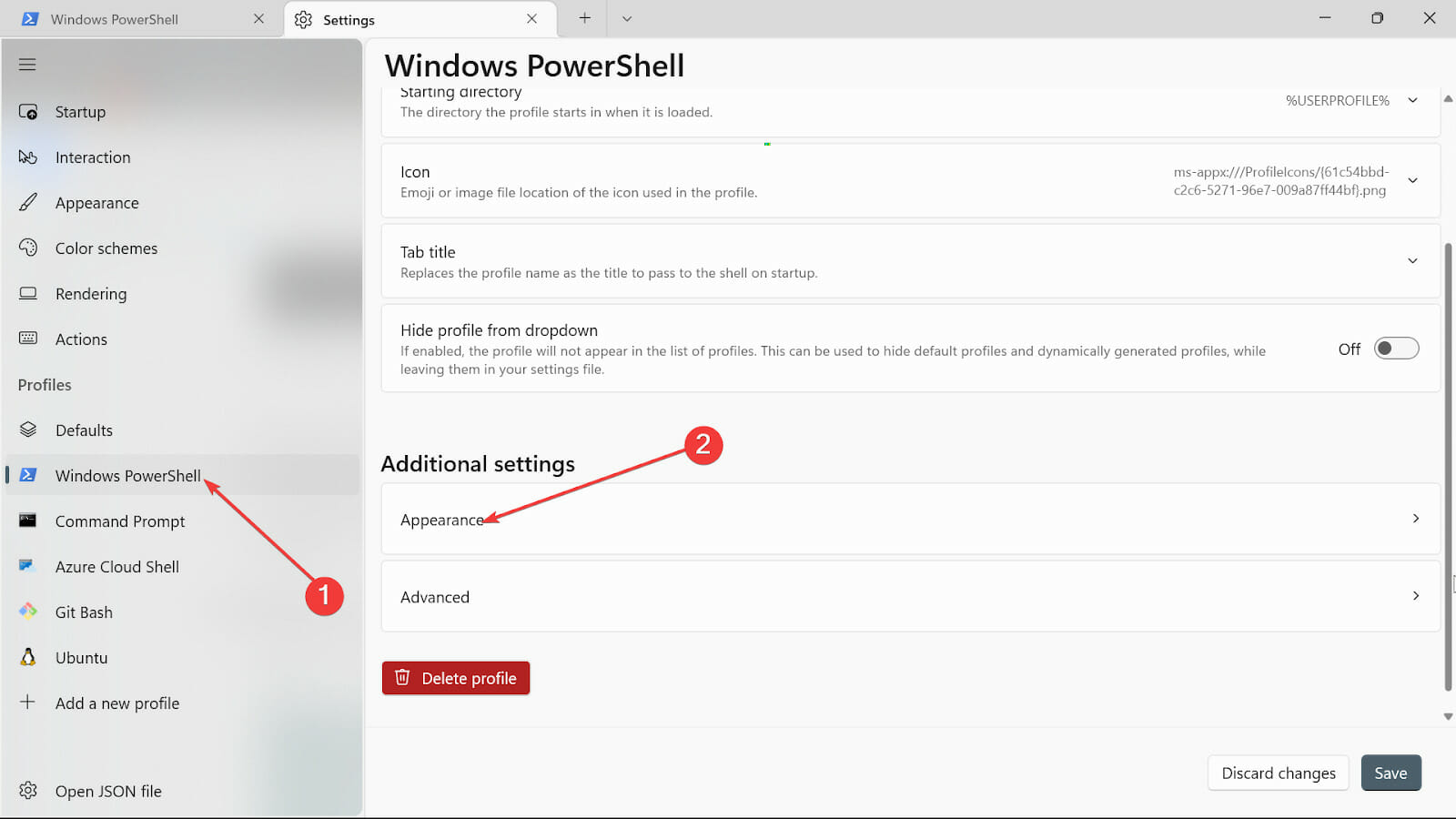Minimize the Terminal window
This screenshot has height=819, width=1456.
point(1325,18)
